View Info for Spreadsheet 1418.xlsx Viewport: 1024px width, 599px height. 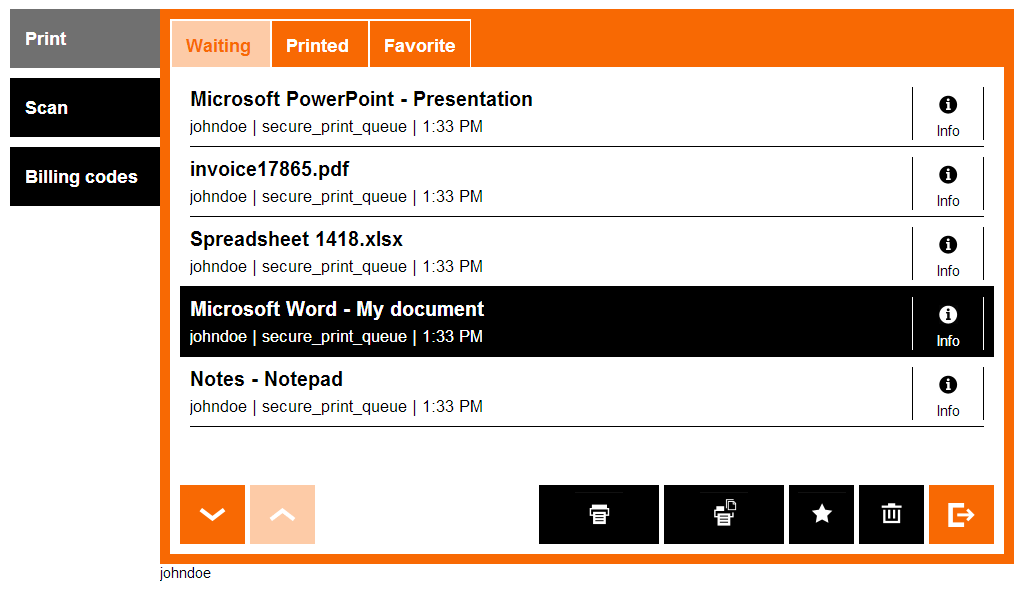click(x=948, y=255)
